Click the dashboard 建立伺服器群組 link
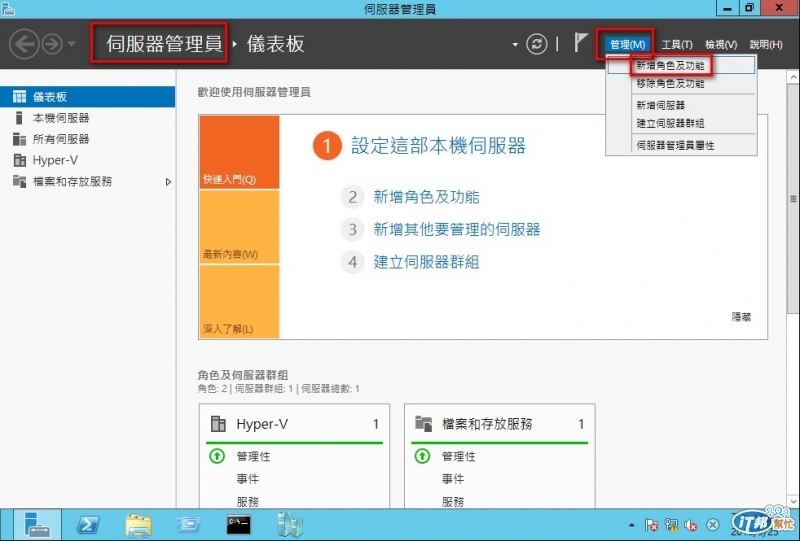Image resolution: width=800 pixels, height=541 pixels. (x=426, y=262)
